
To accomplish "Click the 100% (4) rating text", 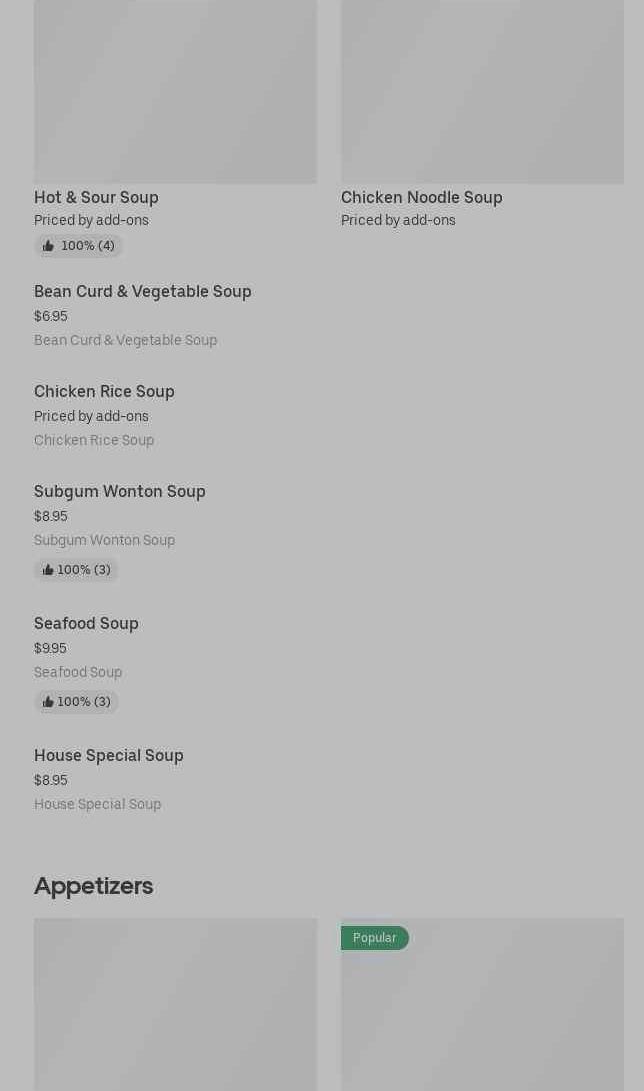I will point(88,246).
